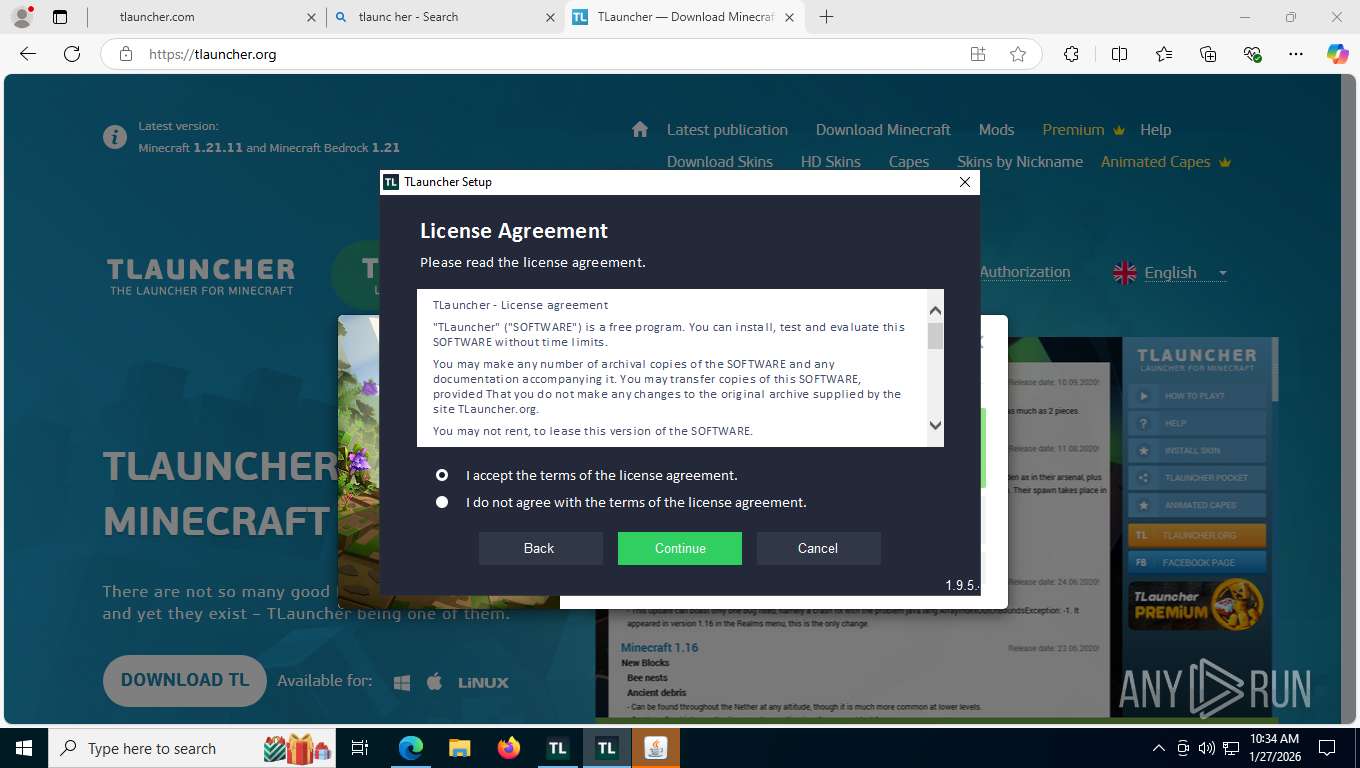Click the LINUX platform label
Viewport: 1360px width, 768px height.
pos(483,682)
